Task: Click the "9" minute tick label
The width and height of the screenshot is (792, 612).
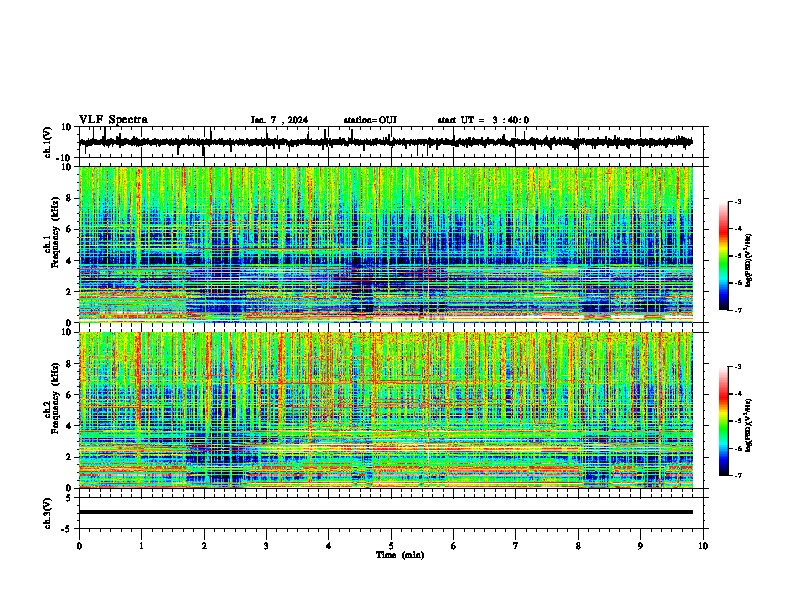Action: click(640, 546)
